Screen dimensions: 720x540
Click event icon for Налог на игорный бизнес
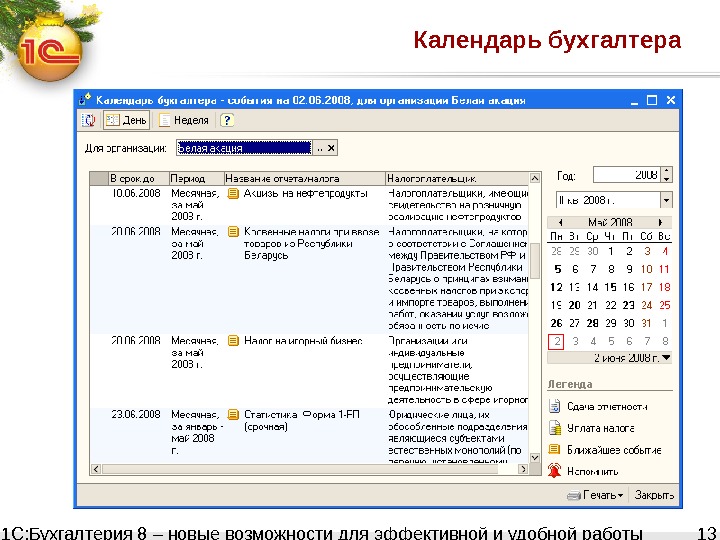(x=233, y=341)
